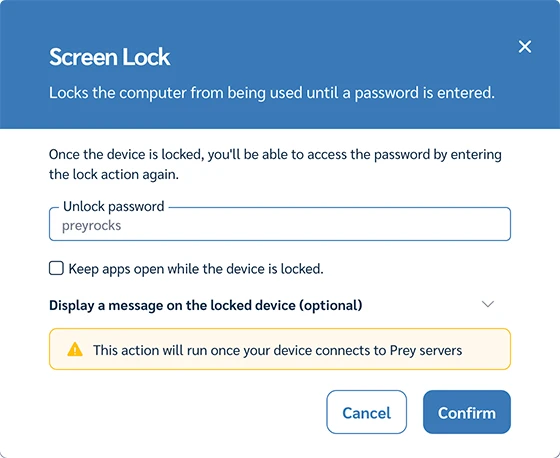
Task: Open 'Display a message on the locked device' section
Action: [205, 305]
